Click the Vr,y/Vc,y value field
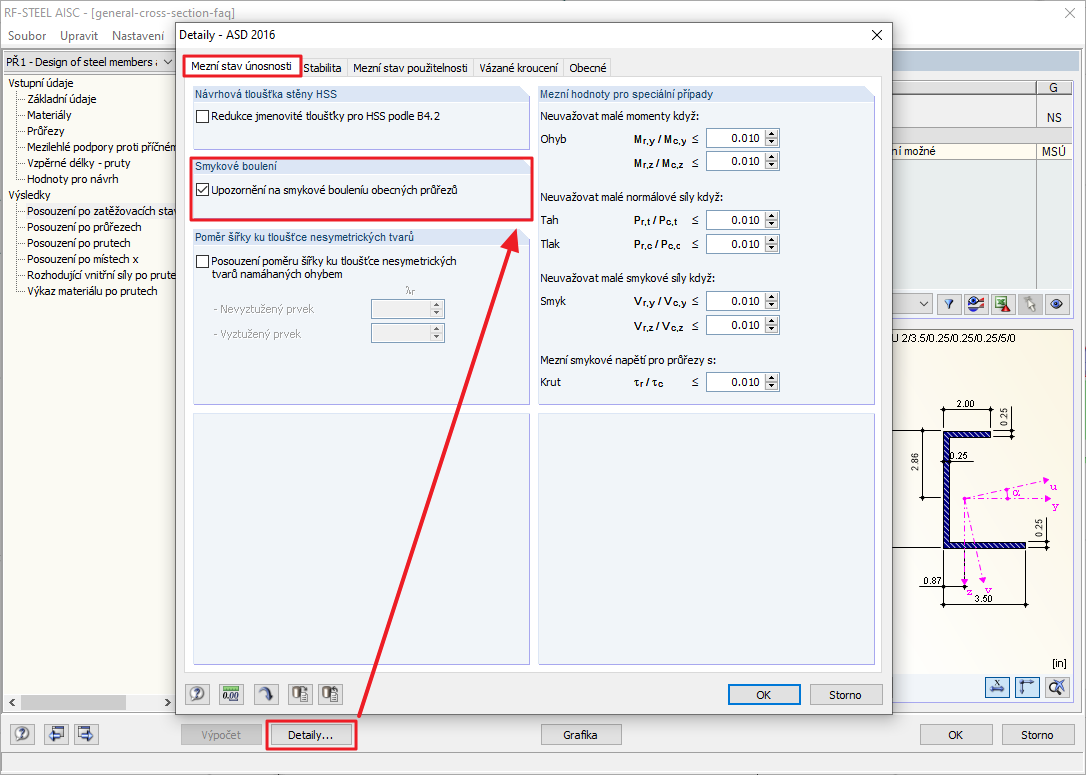Image resolution: width=1086 pixels, height=775 pixels. coord(736,301)
